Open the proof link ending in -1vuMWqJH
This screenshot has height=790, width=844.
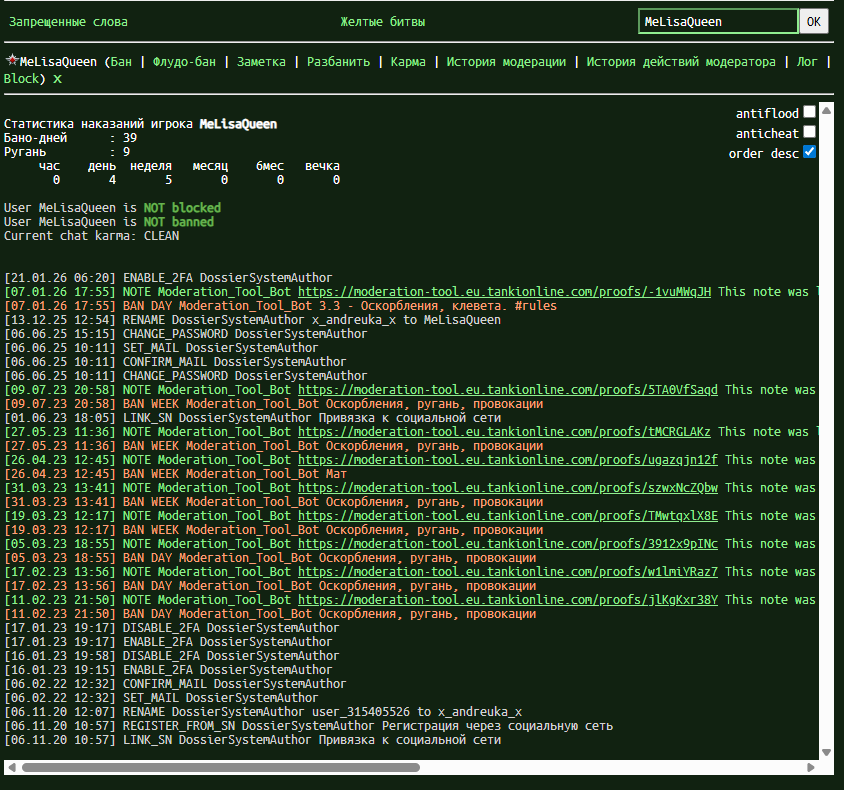(504, 292)
